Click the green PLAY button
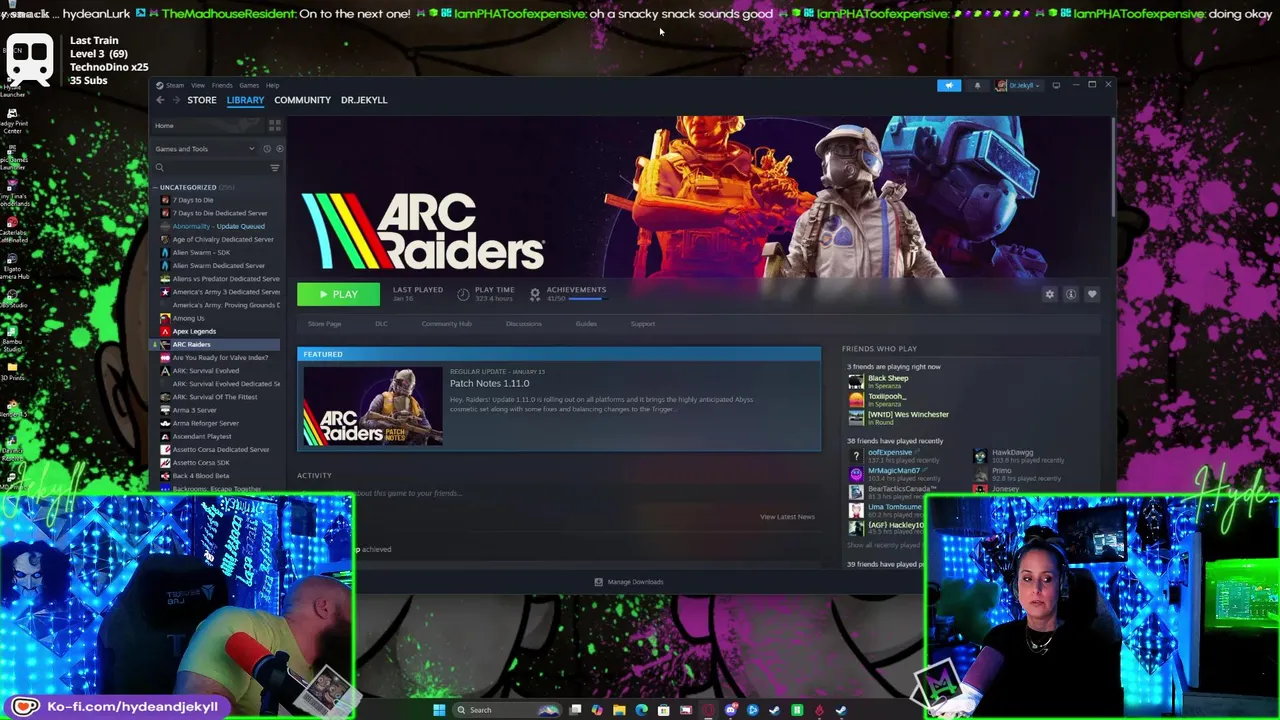This screenshot has height=720, width=1280. (338, 294)
